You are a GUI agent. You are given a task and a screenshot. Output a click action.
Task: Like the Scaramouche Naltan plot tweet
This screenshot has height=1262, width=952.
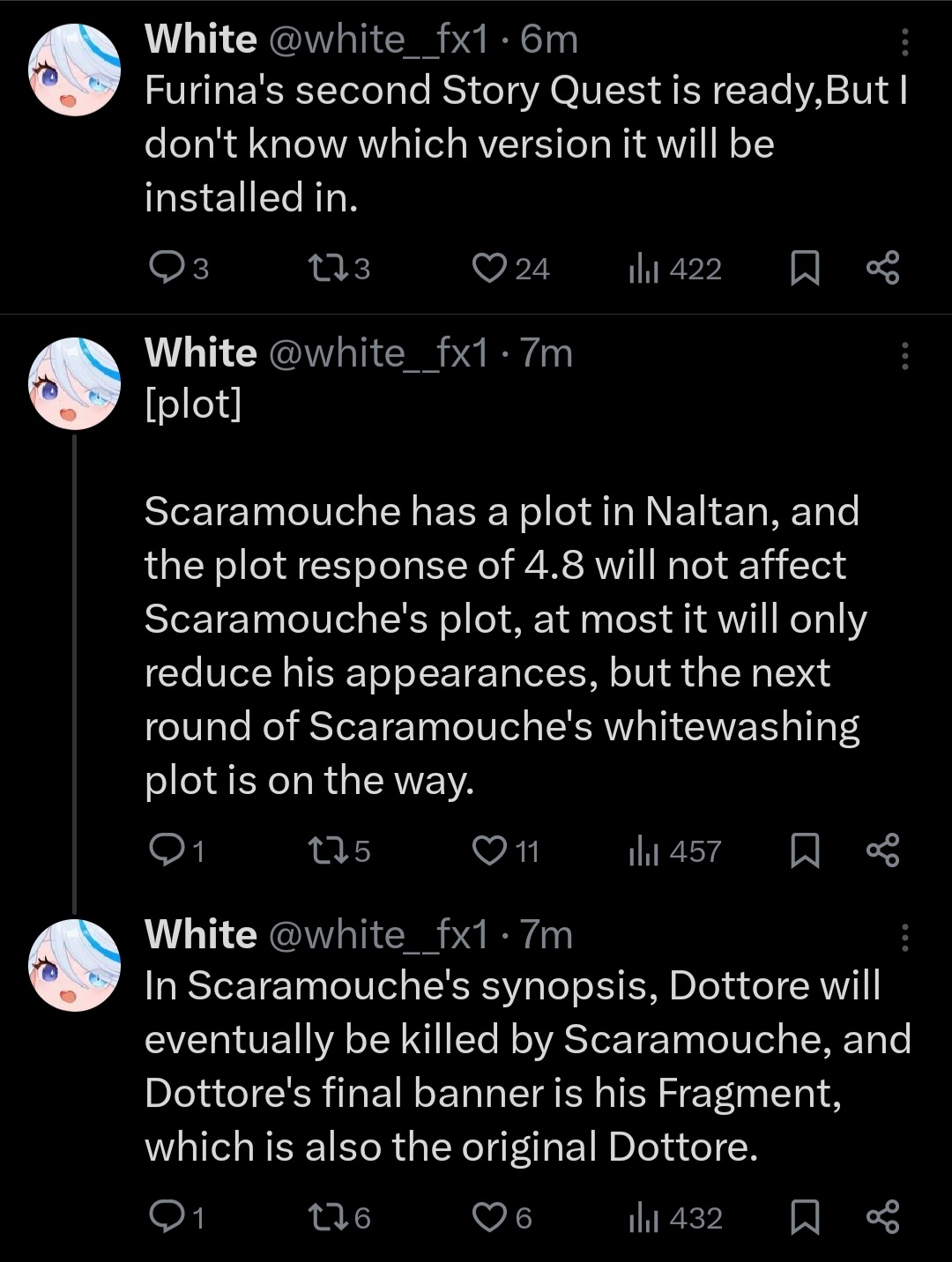pos(488,850)
